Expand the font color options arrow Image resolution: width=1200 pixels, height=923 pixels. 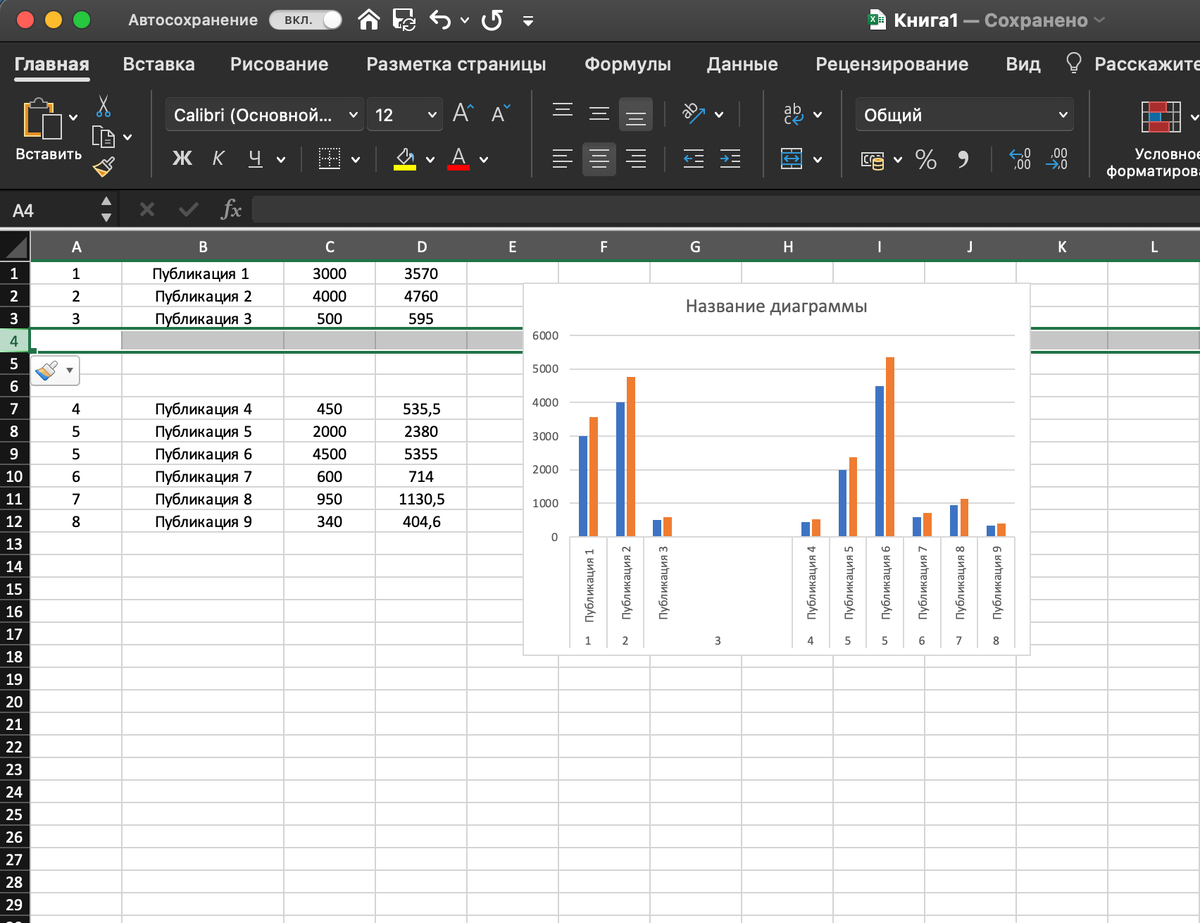(484, 159)
